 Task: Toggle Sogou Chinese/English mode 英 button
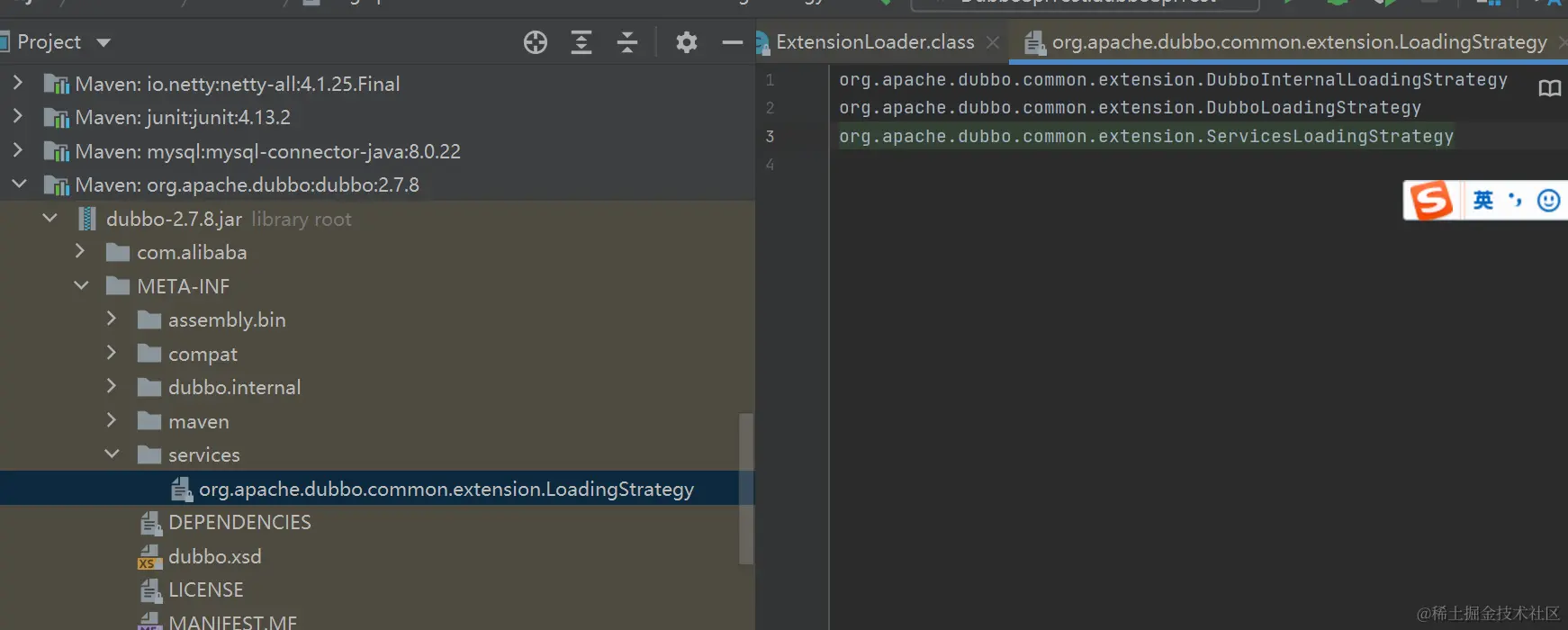(1483, 200)
